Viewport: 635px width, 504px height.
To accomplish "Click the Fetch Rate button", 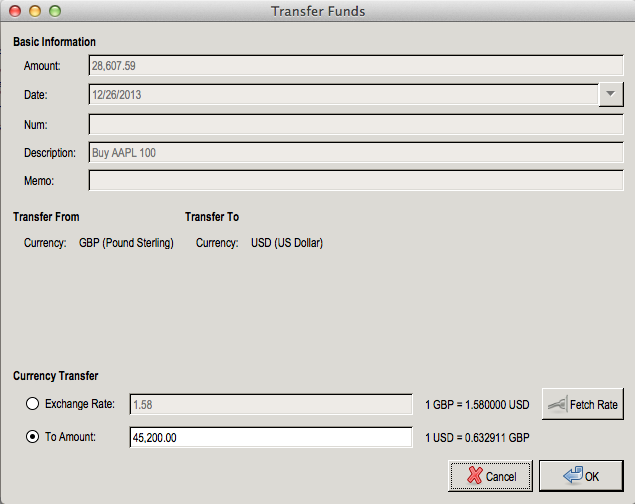I will pos(583,404).
